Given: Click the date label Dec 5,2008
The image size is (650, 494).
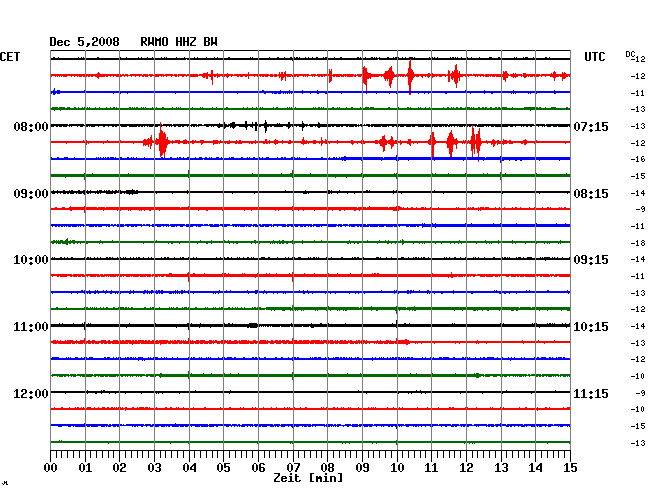Looking at the screenshot, I should point(84,42).
